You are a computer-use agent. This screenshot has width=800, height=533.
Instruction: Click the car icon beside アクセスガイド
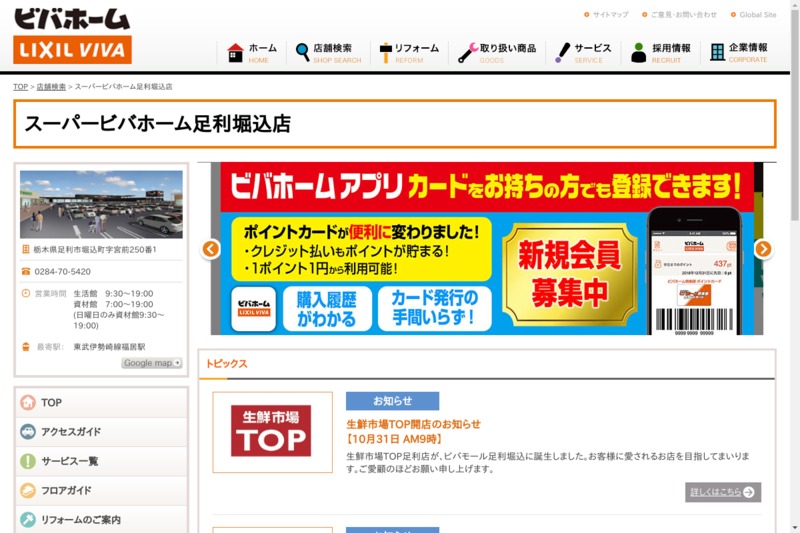coord(28,432)
